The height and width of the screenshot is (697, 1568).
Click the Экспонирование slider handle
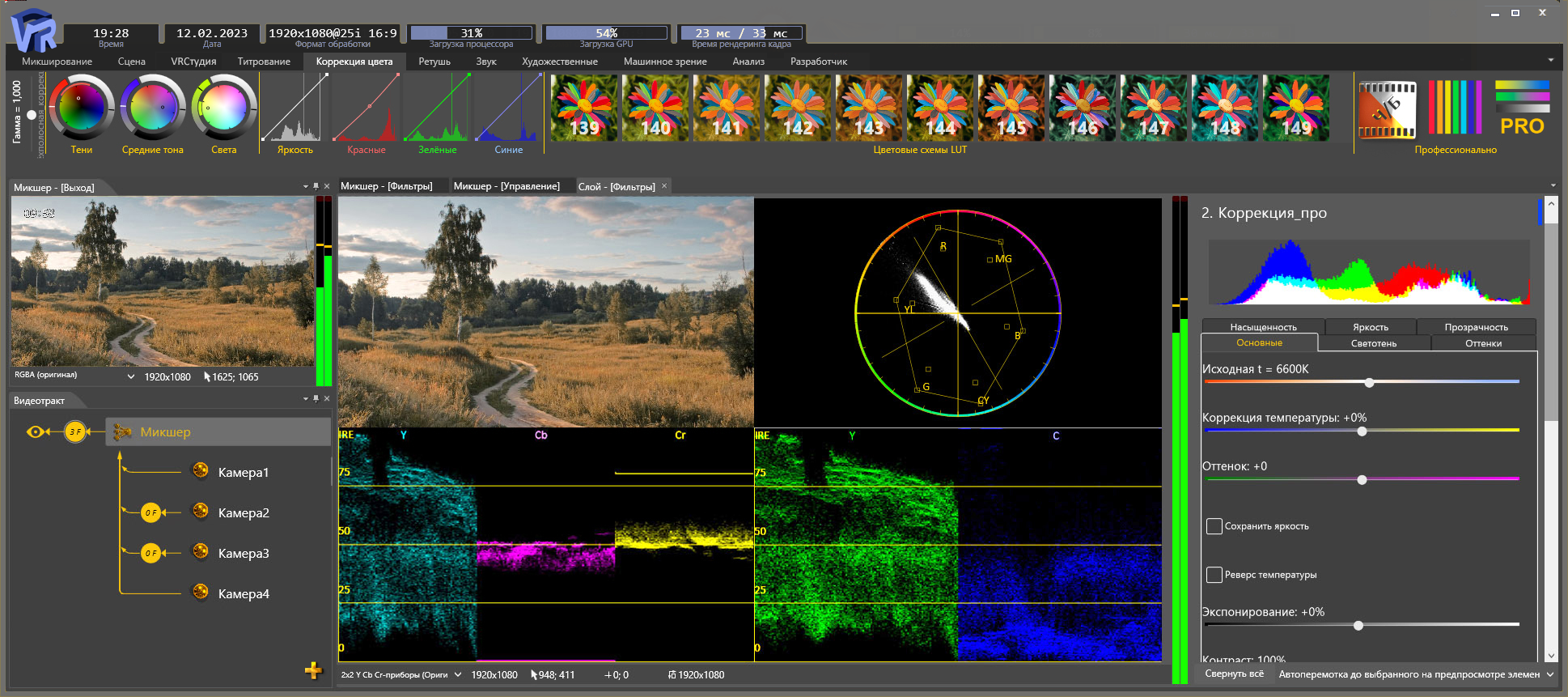(1358, 625)
